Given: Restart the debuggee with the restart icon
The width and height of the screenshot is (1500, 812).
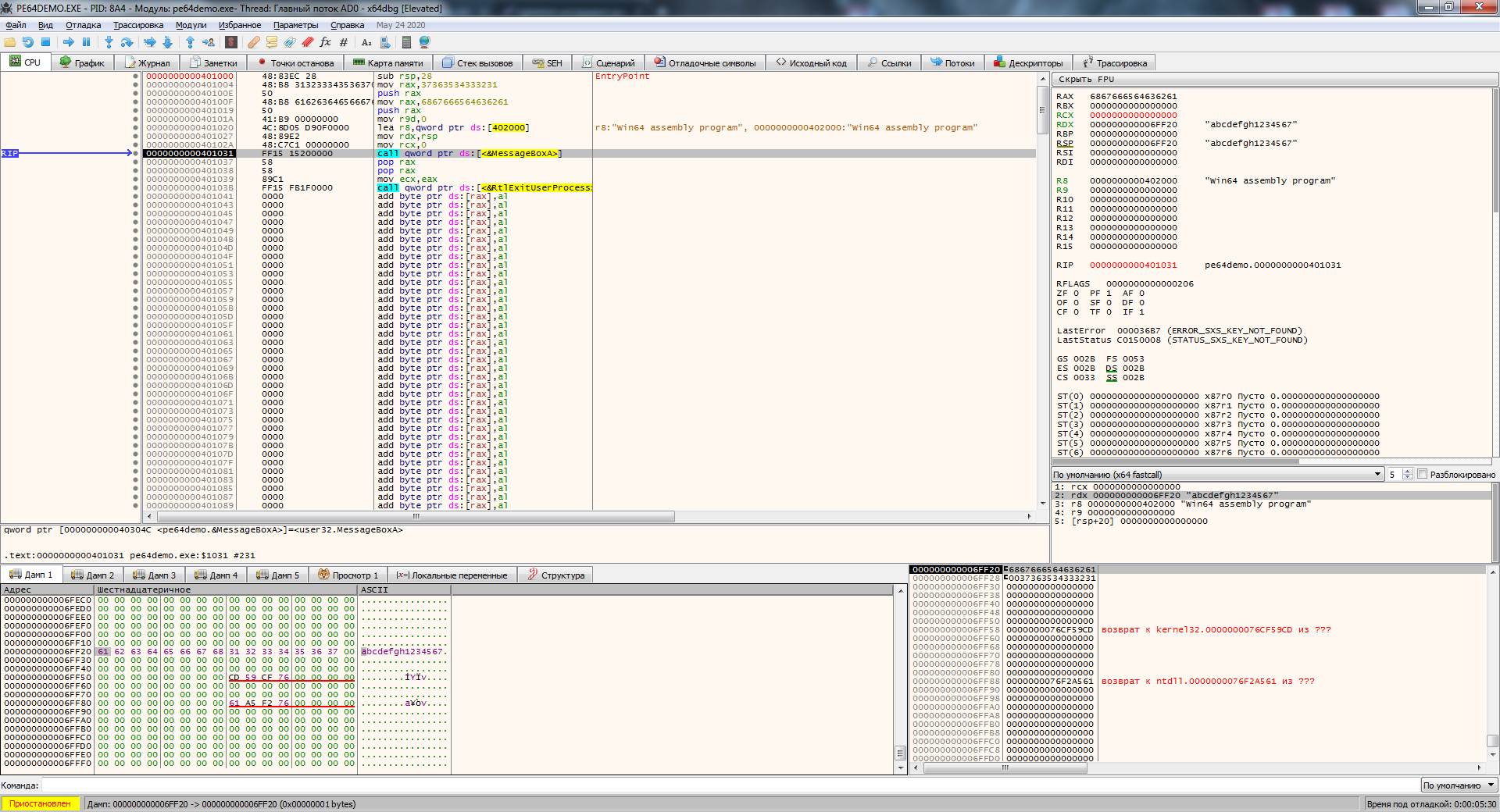Looking at the screenshot, I should [28, 42].
